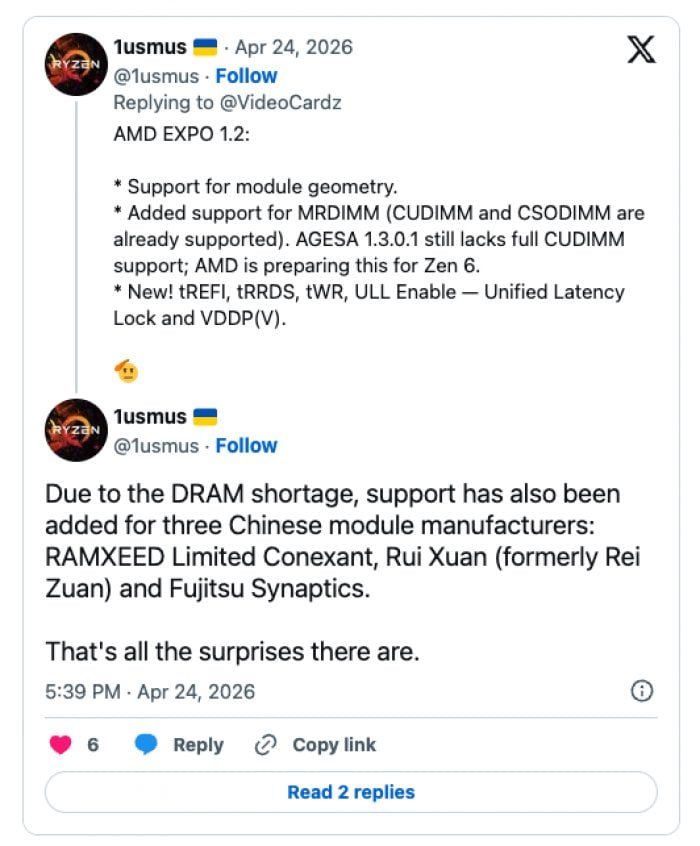Click Ukraine flag next to top 1usmus name
Screen dimensions: 700x846
point(203,47)
